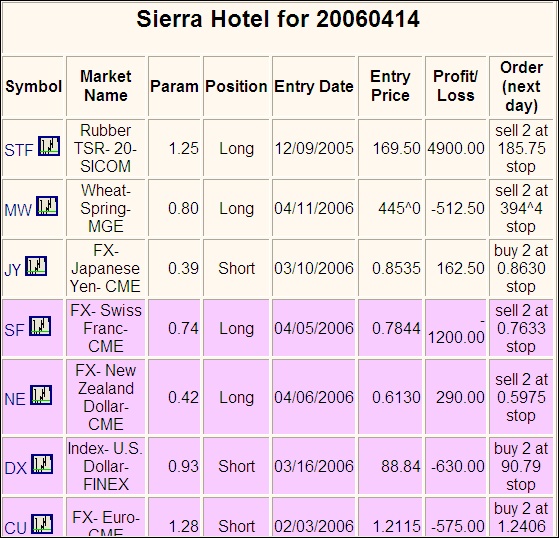Image resolution: width=559 pixels, height=538 pixels.
Task: Click the entry price 0.7844
Action: (396, 328)
